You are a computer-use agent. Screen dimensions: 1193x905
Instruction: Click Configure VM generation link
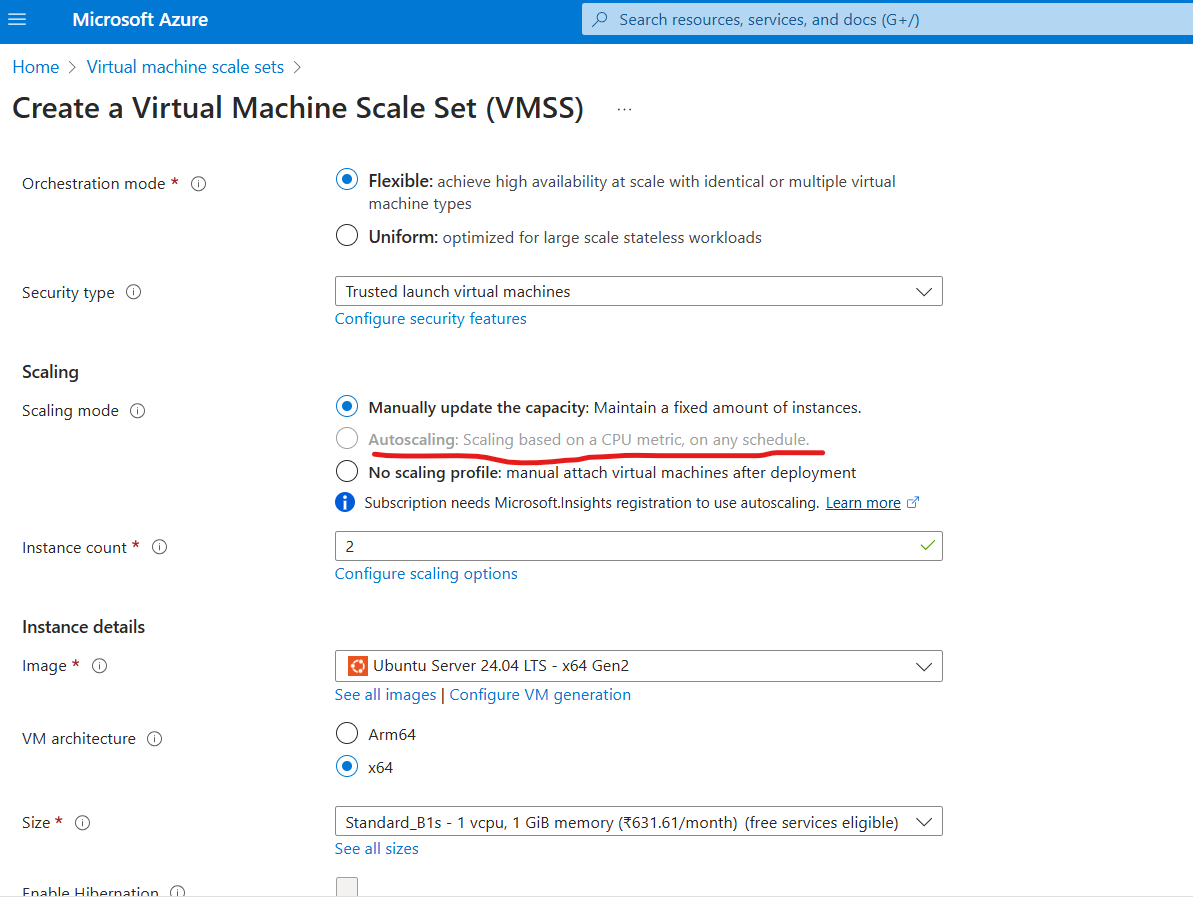[x=540, y=695]
